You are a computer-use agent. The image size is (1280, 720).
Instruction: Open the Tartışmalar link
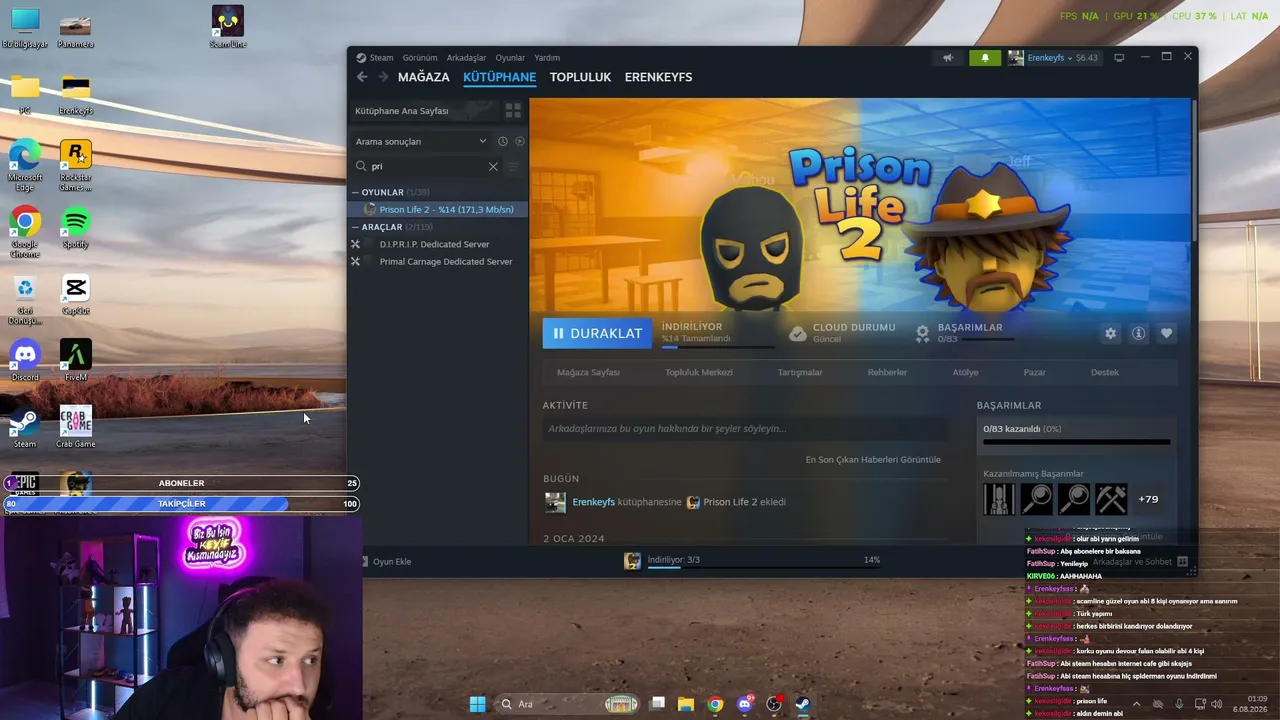tap(800, 372)
